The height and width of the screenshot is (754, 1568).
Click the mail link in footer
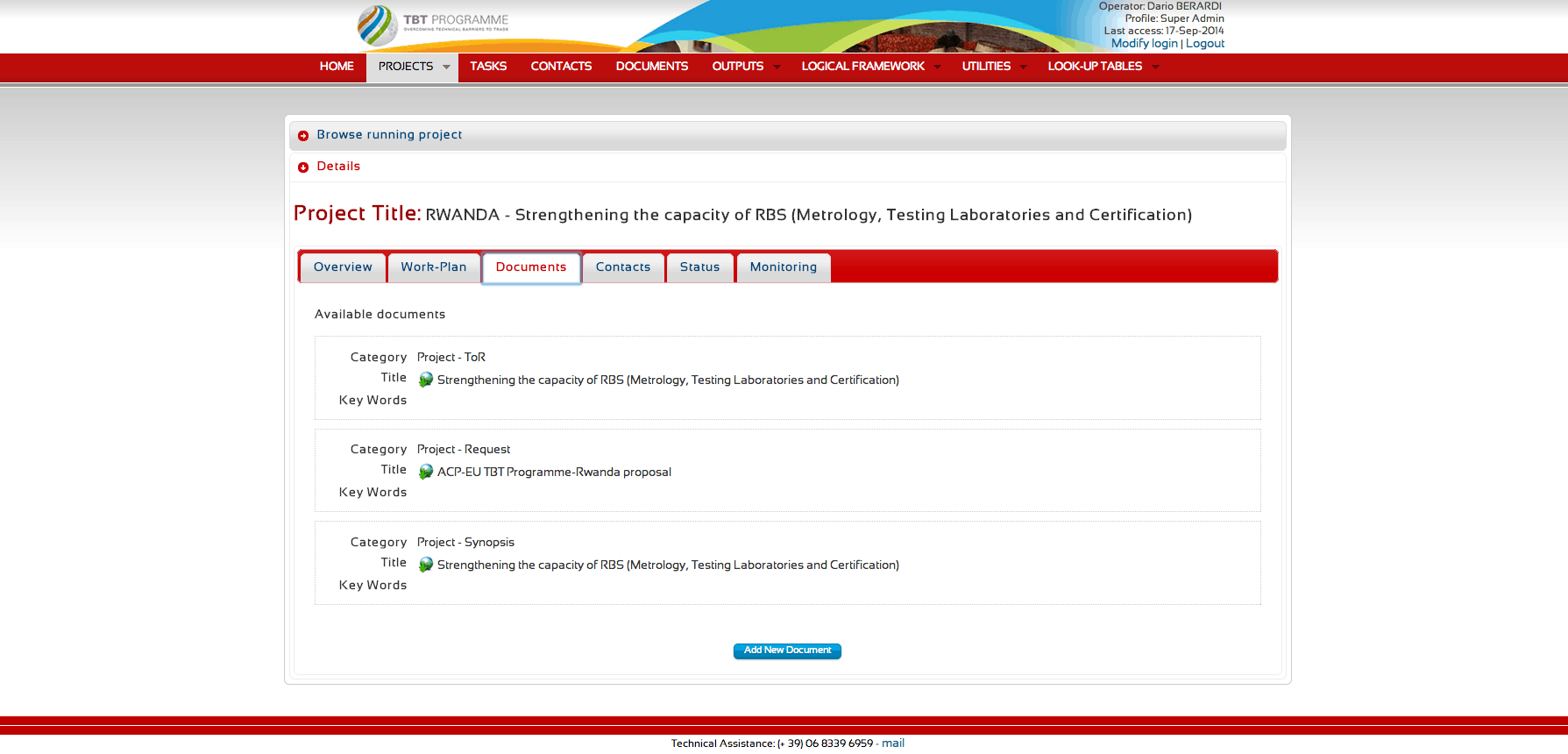893,743
